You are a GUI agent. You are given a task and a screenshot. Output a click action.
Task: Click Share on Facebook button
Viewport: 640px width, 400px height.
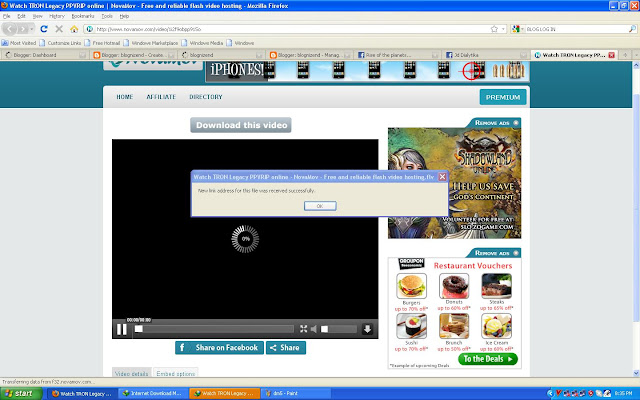219,348
